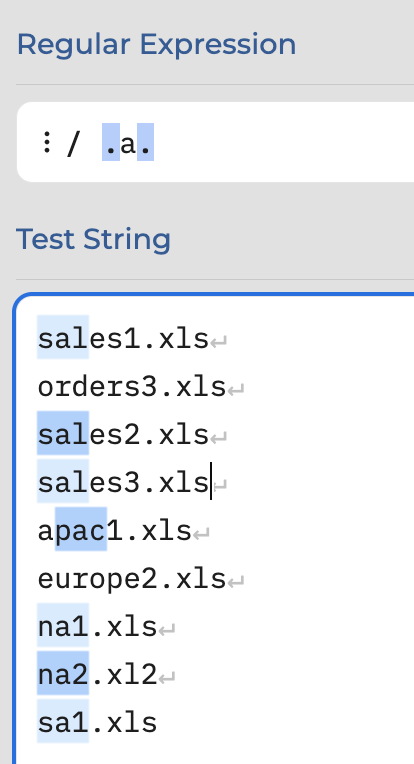Select the last dot token in regex

click(145, 142)
